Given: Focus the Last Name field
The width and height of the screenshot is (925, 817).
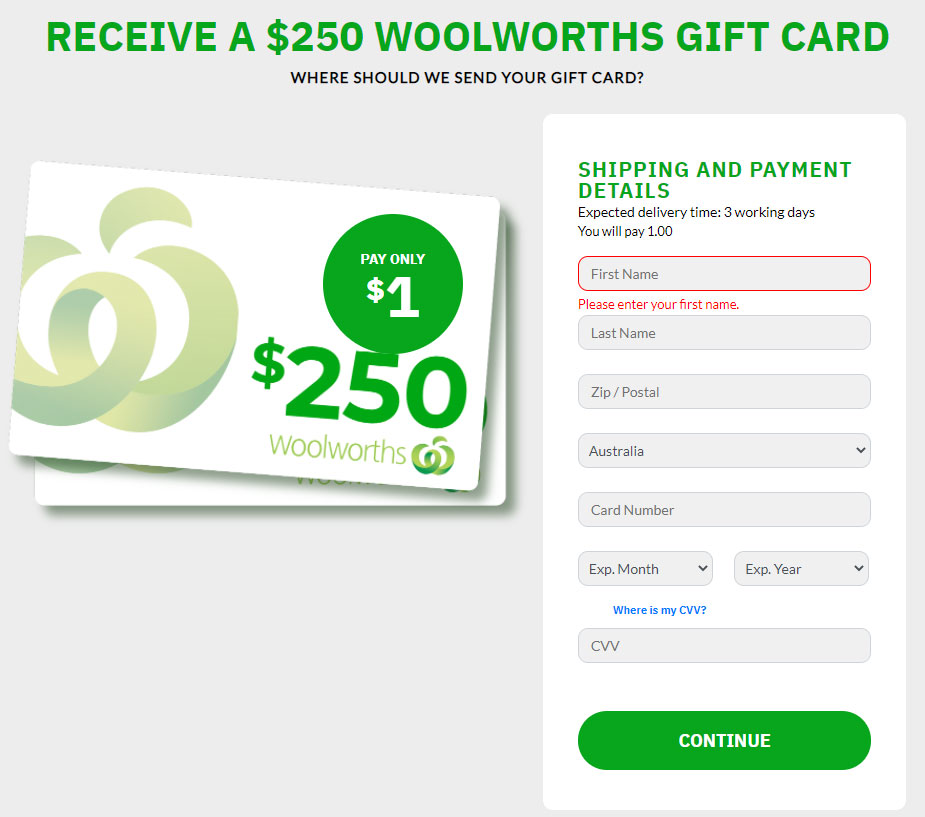Looking at the screenshot, I should tap(724, 333).
